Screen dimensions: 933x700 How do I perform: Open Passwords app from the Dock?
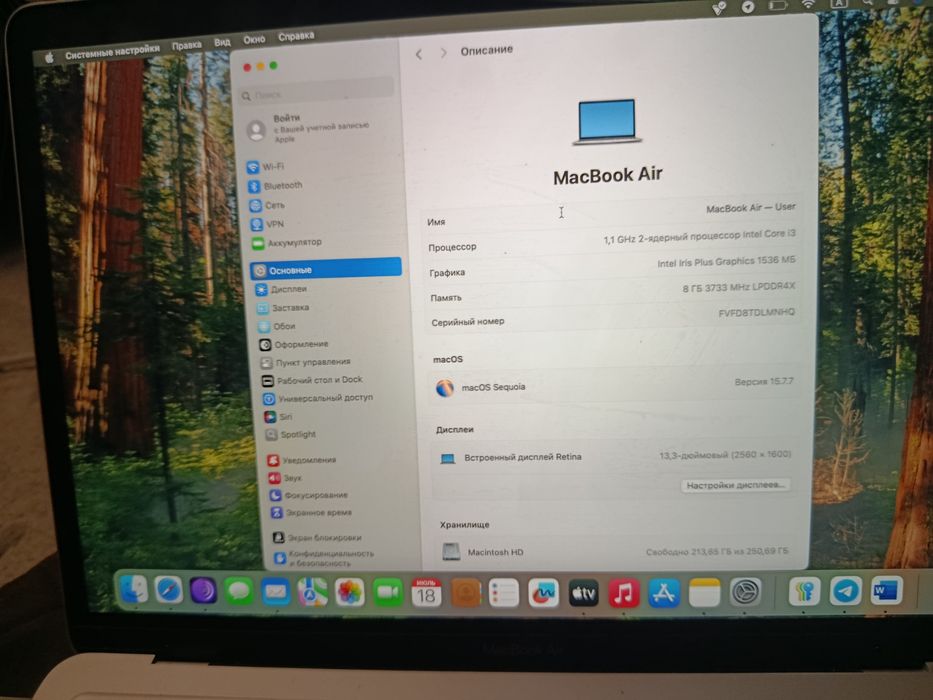pyautogui.click(x=804, y=592)
